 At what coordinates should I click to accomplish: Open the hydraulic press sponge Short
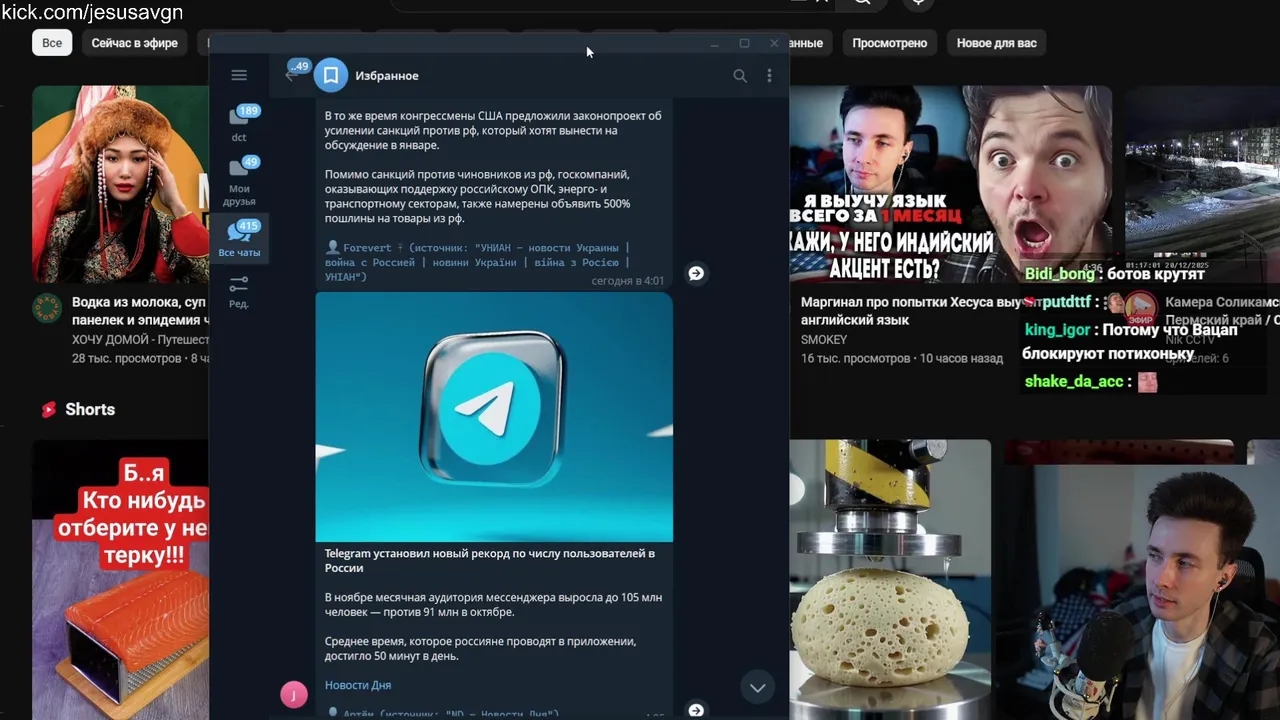[x=890, y=580]
